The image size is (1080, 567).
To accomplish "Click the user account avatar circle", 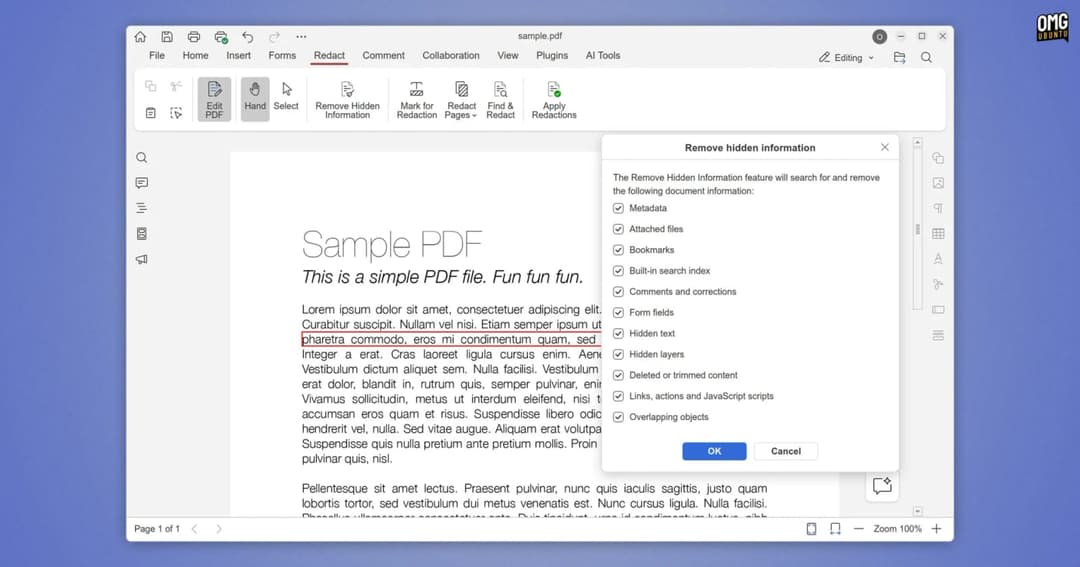I will [x=880, y=37].
